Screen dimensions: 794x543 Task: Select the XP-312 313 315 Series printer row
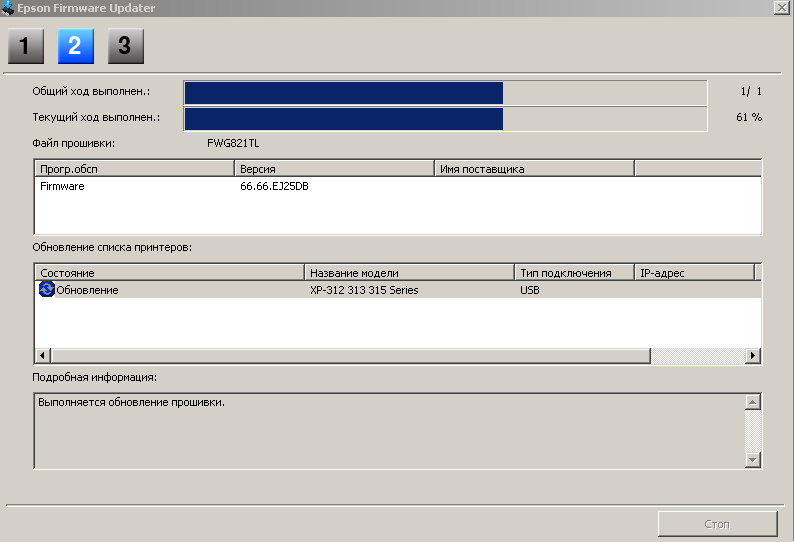tap(364, 290)
